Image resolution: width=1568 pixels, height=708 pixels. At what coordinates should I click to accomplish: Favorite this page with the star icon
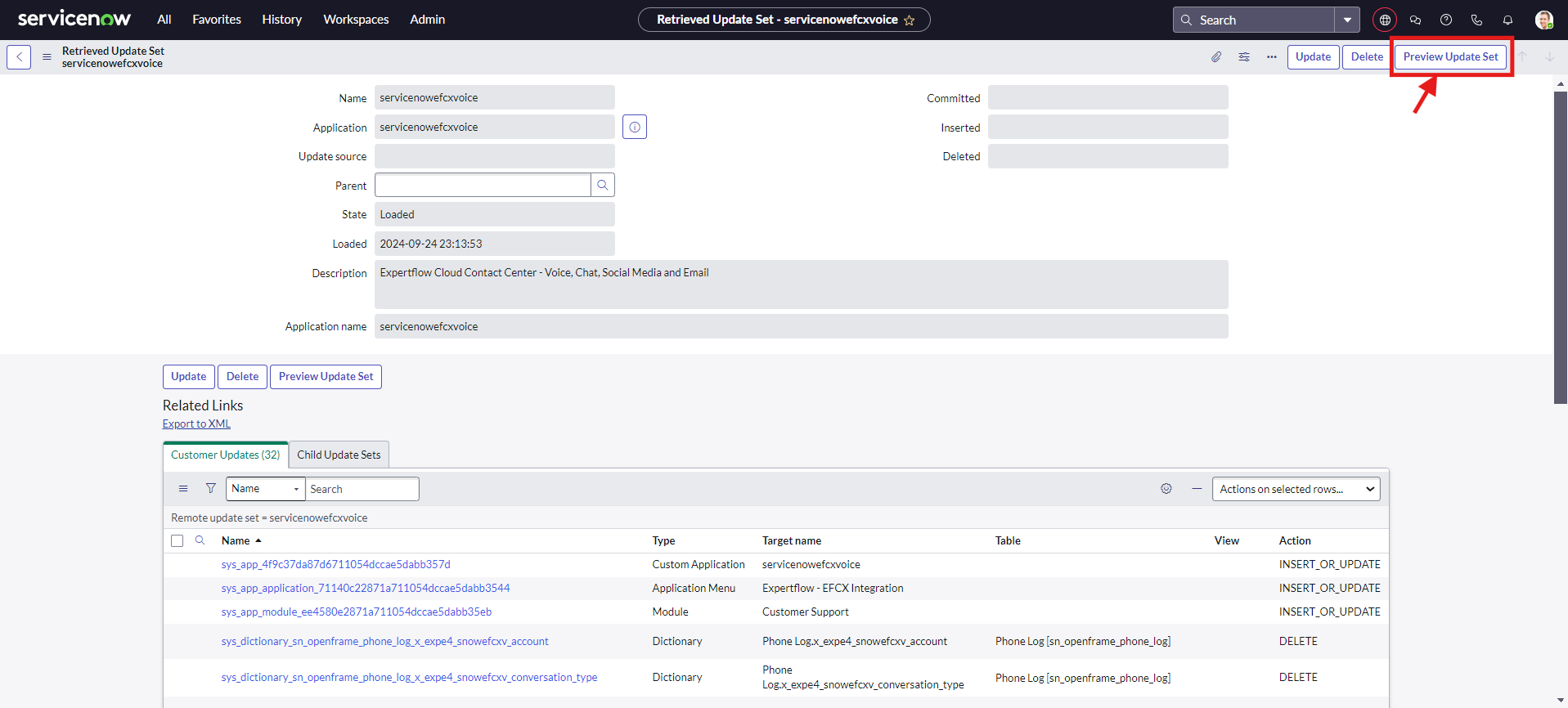point(910,20)
